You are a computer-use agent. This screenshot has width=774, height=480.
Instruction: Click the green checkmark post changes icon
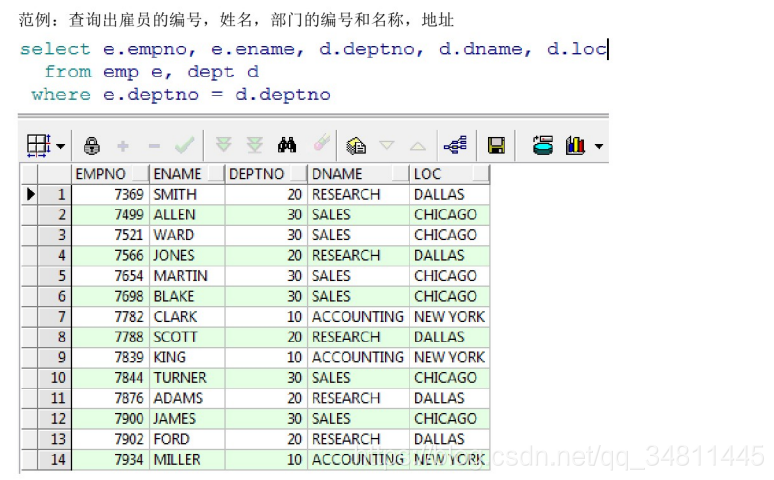coord(185,145)
